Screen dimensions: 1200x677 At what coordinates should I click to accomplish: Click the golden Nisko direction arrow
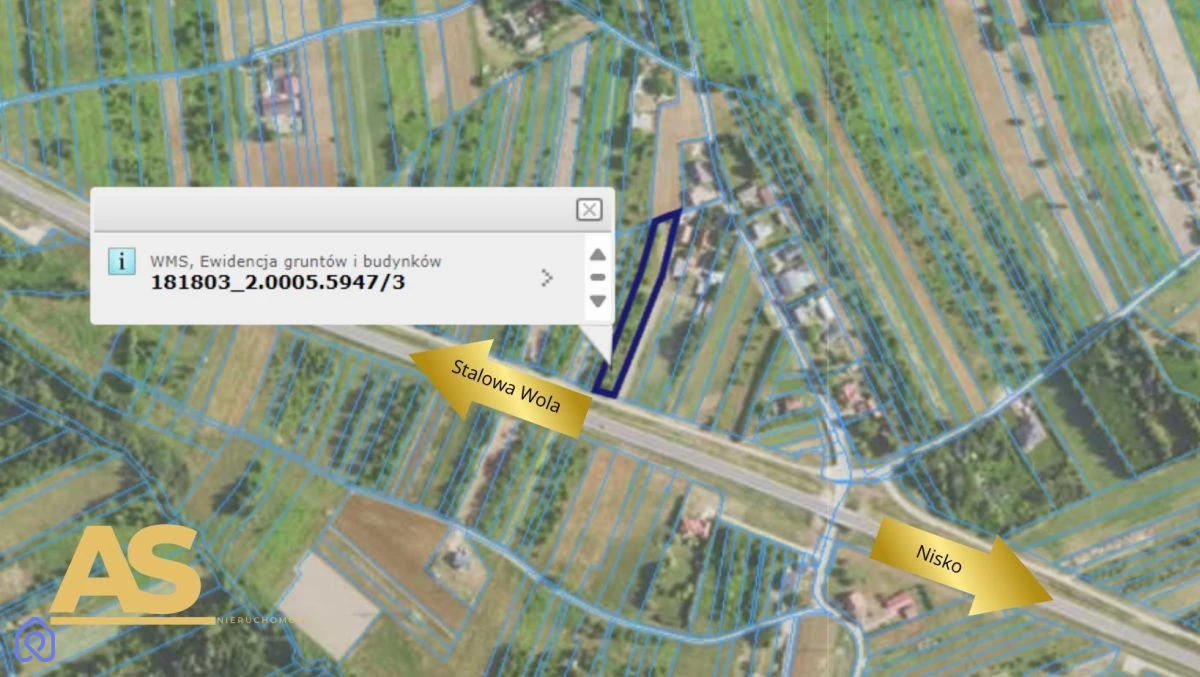pos(958,567)
